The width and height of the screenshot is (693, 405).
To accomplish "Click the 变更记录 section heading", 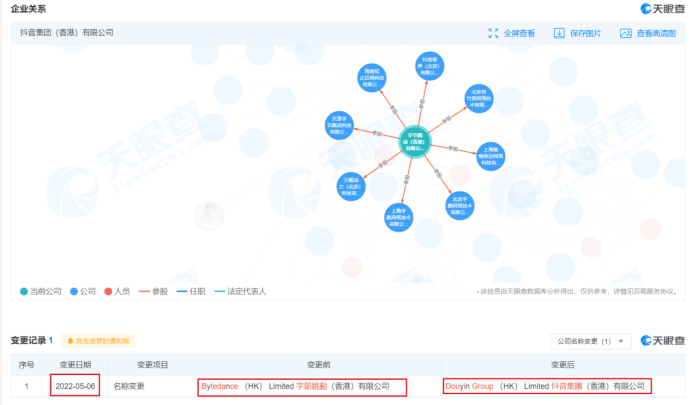I will point(32,341).
